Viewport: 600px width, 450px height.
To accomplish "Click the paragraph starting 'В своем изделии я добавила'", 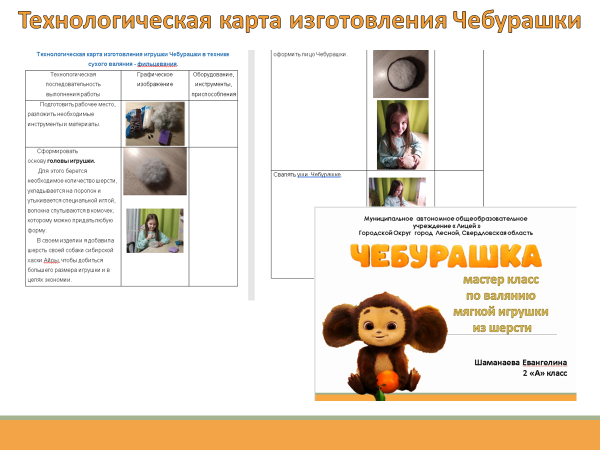I will tap(71, 260).
